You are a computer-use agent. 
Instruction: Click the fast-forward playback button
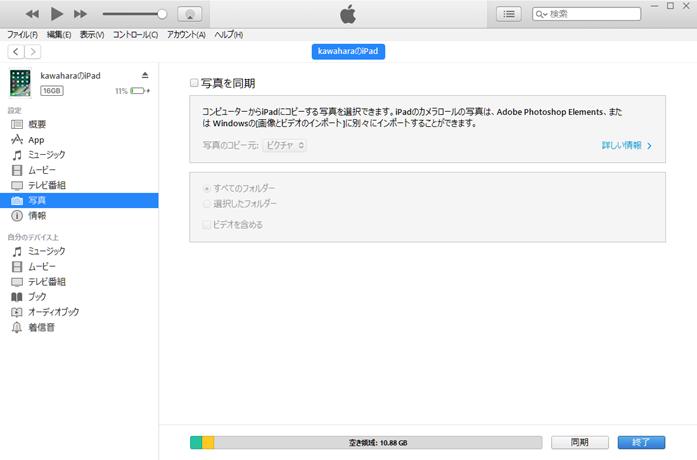pos(80,14)
